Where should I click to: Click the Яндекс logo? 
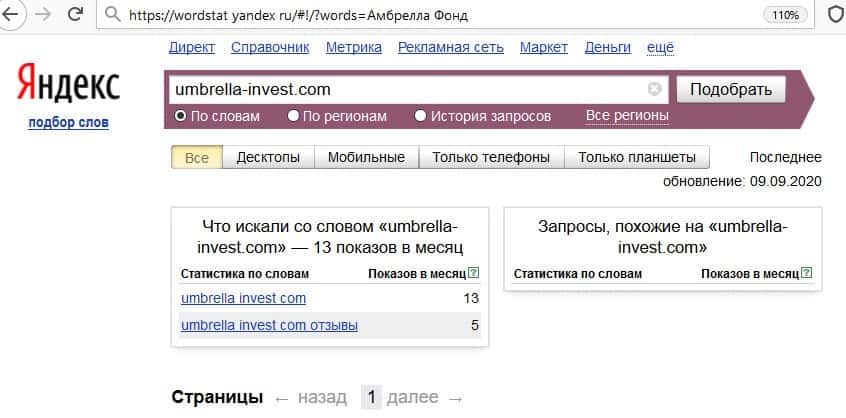[68, 86]
